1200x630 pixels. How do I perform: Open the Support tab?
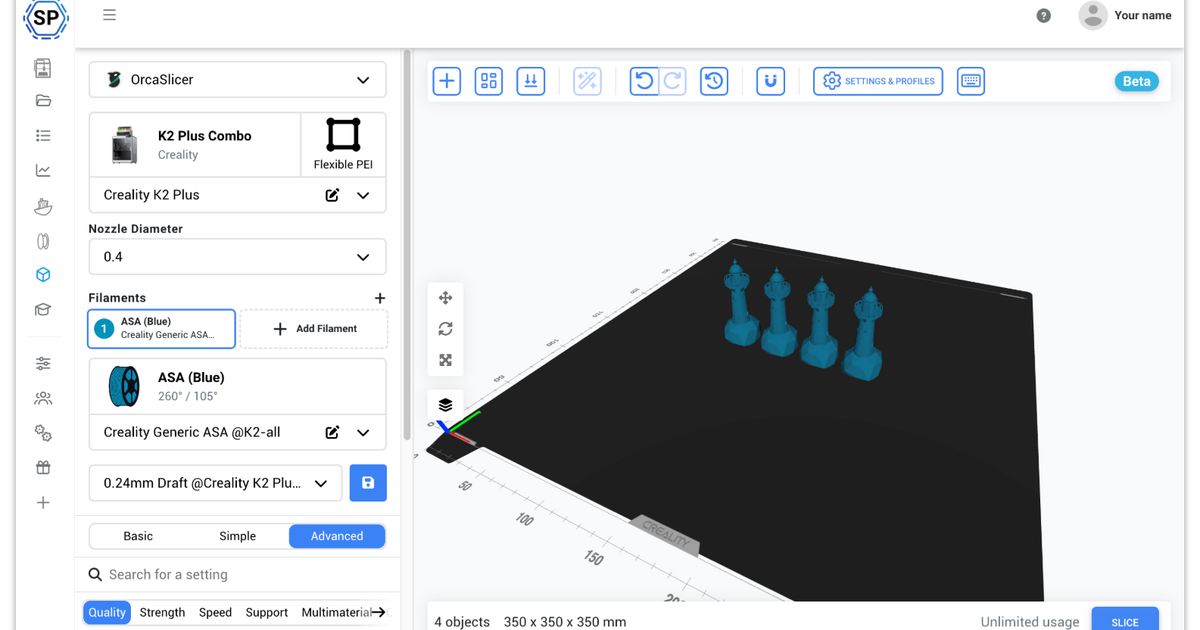click(x=267, y=612)
